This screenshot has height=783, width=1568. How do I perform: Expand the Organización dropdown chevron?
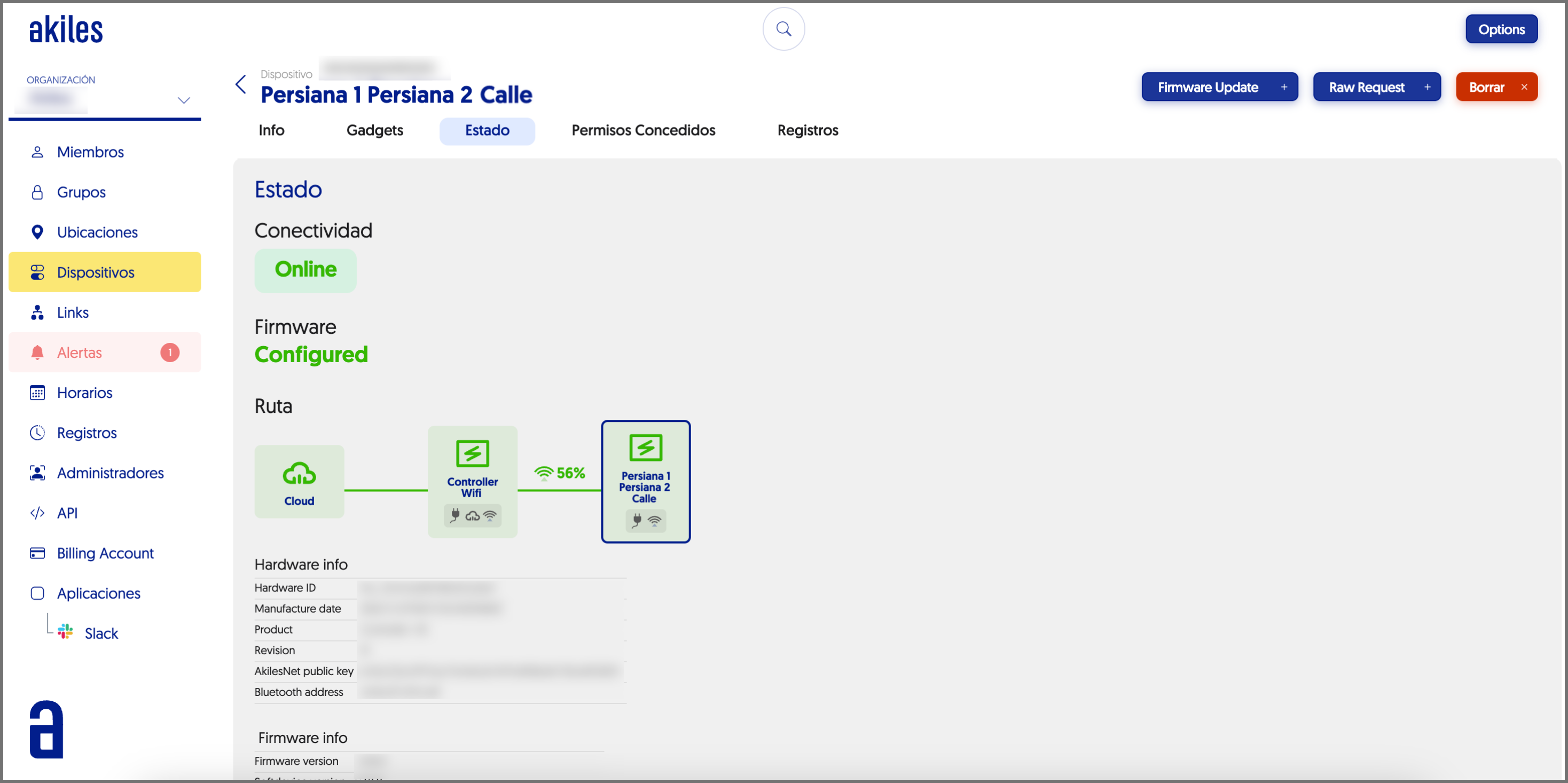click(184, 100)
